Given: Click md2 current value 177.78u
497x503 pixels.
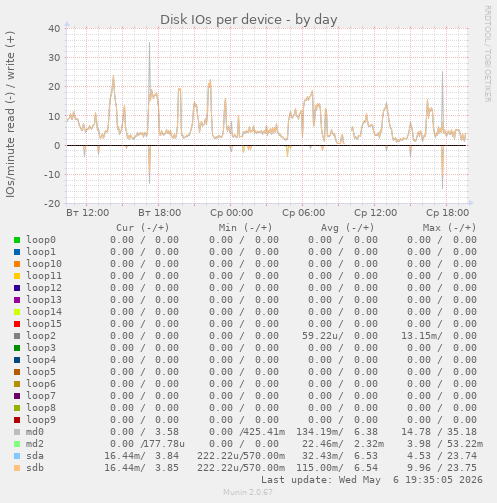Looking at the screenshot, I should (164, 444).
